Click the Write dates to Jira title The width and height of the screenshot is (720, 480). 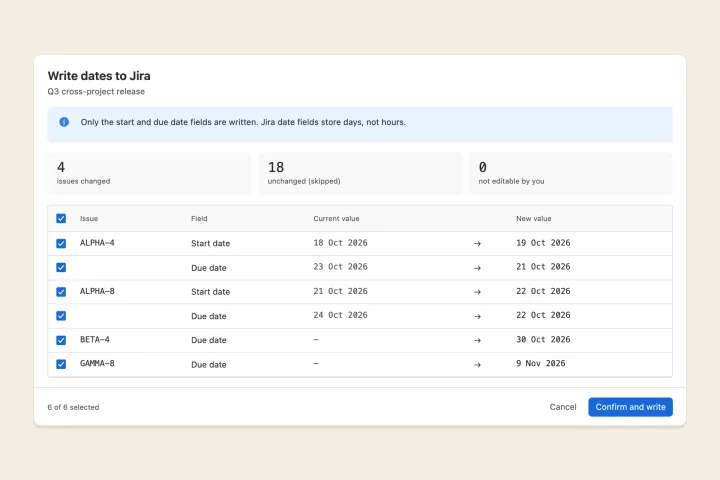coord(99,76)
